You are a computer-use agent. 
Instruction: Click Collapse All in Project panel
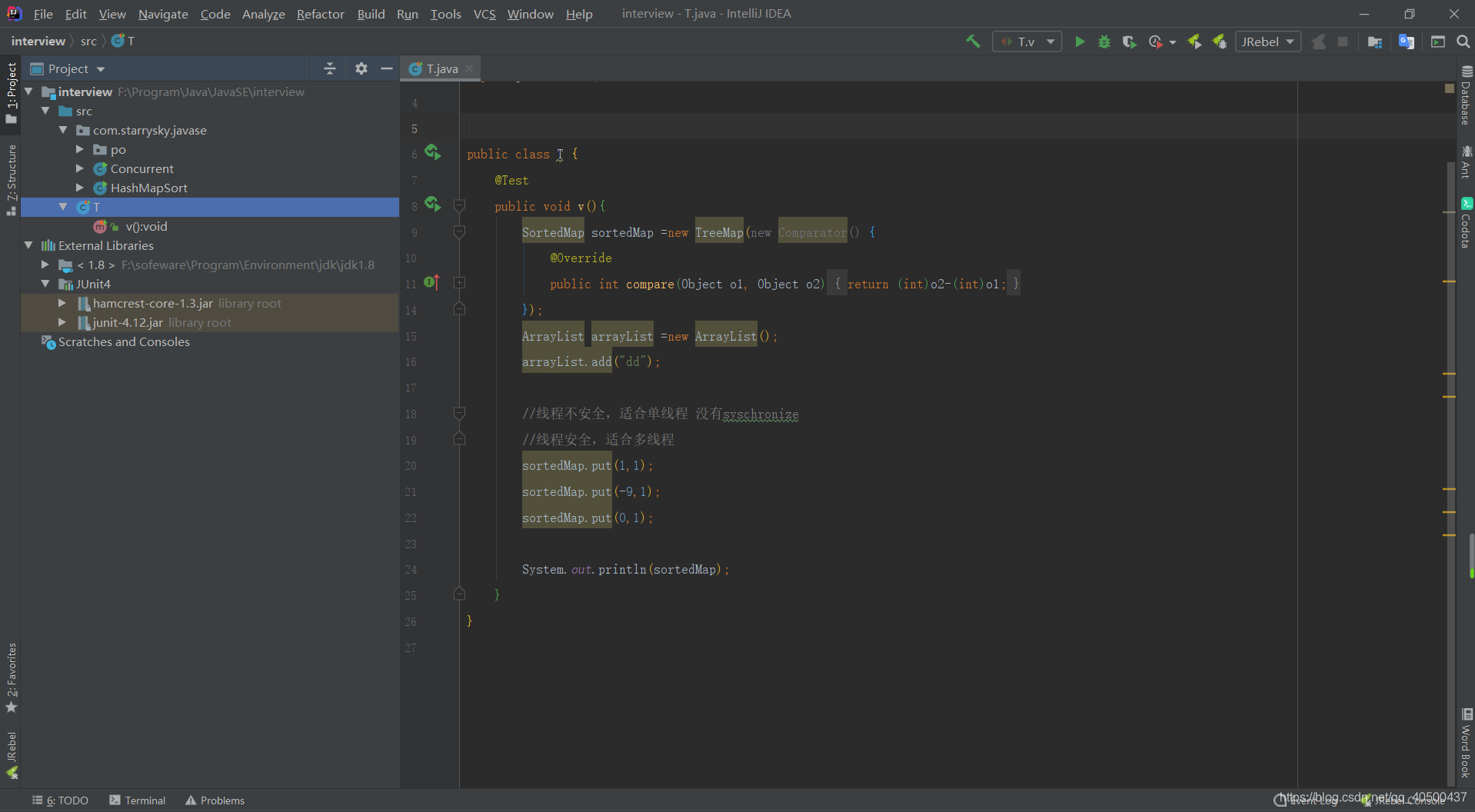coord(330,68)
